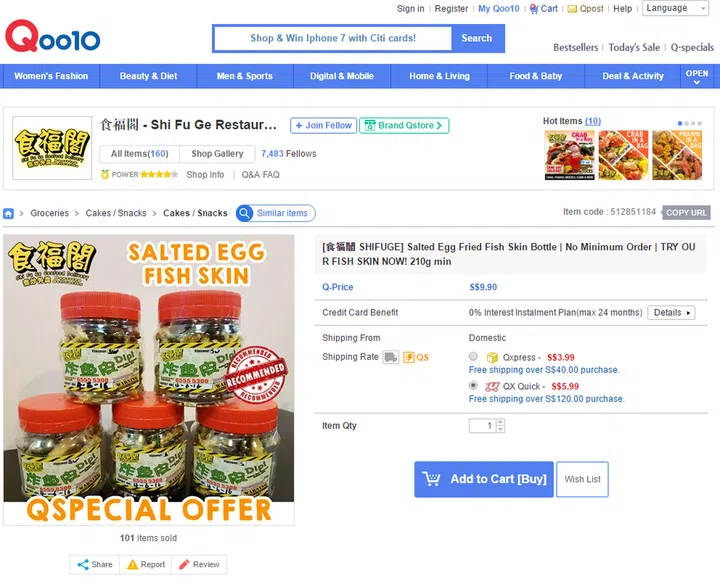Open the first Hot Items thumbnail
This screenshot has height=584, width=720.
click(569, 155)
